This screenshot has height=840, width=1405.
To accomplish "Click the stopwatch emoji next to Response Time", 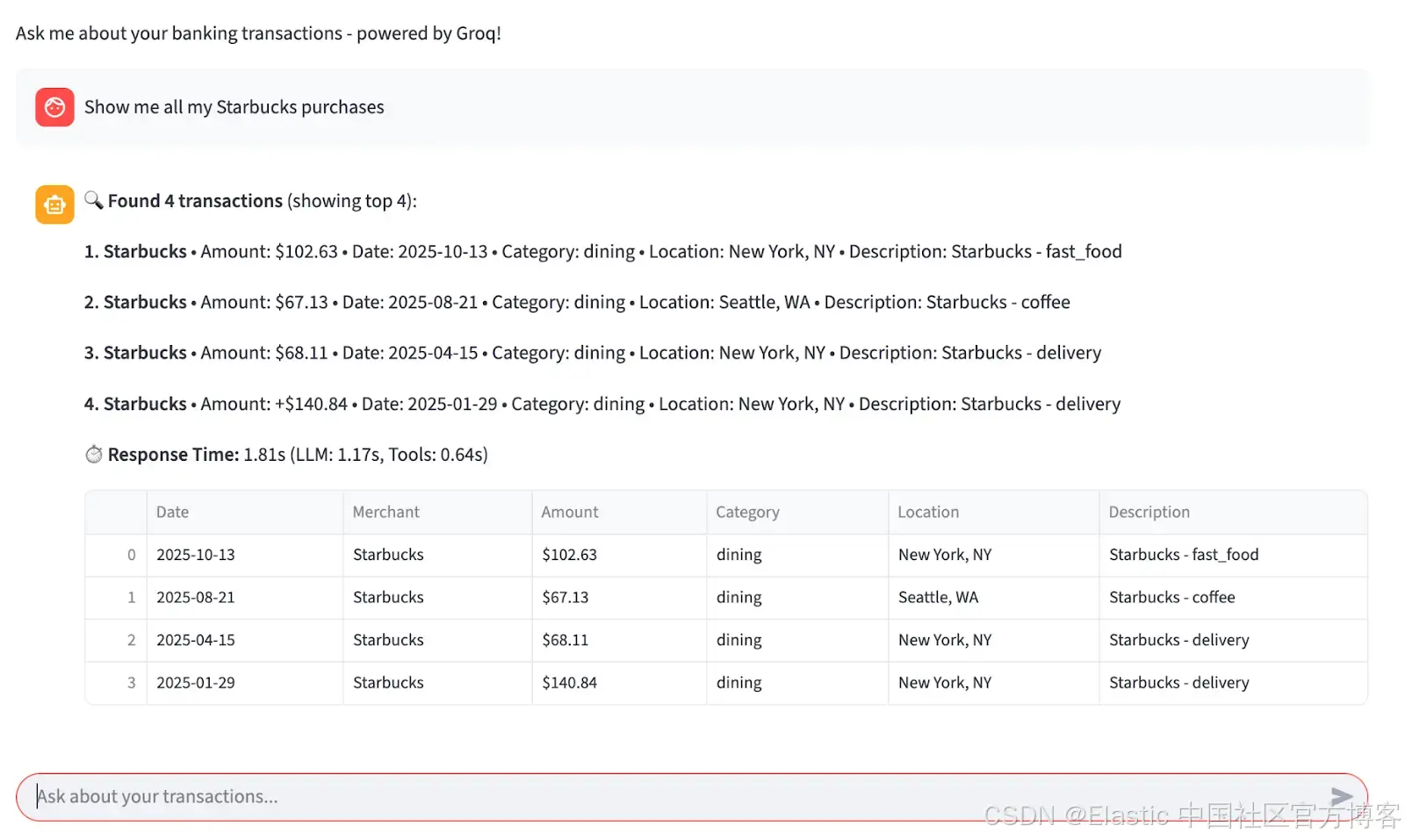I will point(94,455).
